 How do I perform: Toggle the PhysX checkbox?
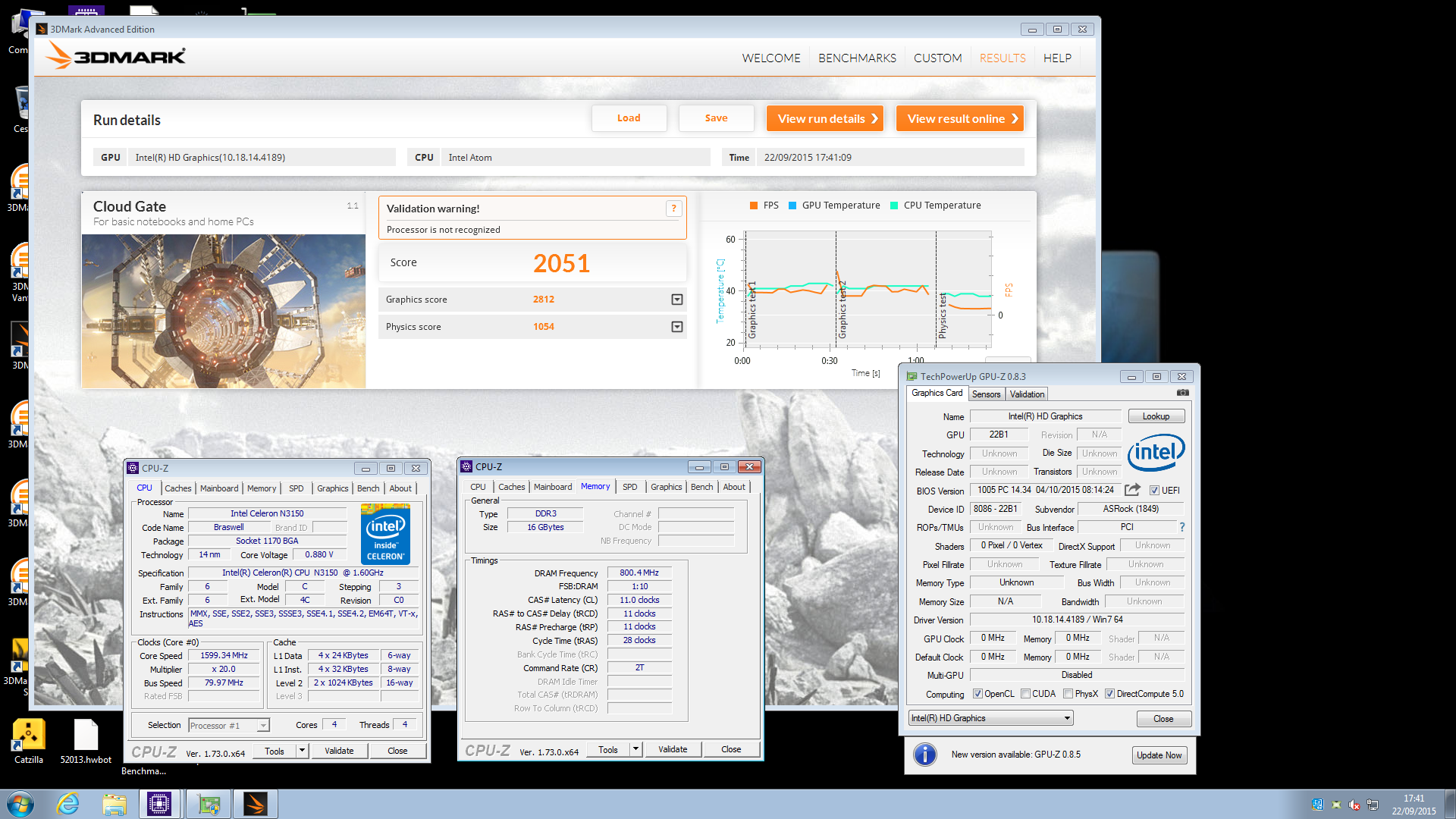click(1068, 694)
